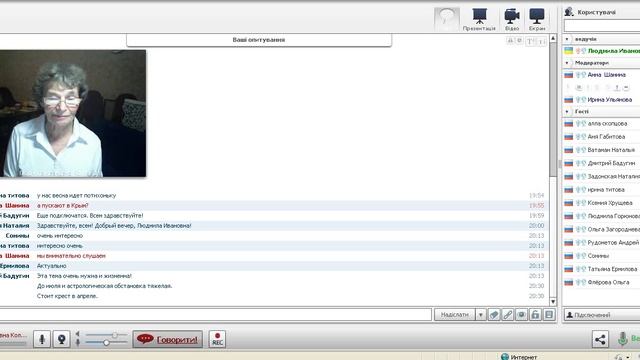640x360 pixels.
Task: Click the users search field
Action: coord(602,26)
